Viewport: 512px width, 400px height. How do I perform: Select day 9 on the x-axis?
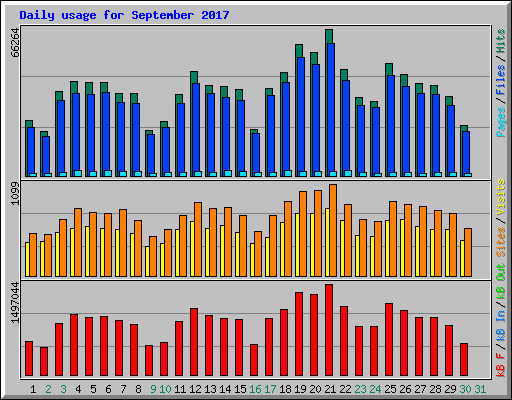[153, 389]
